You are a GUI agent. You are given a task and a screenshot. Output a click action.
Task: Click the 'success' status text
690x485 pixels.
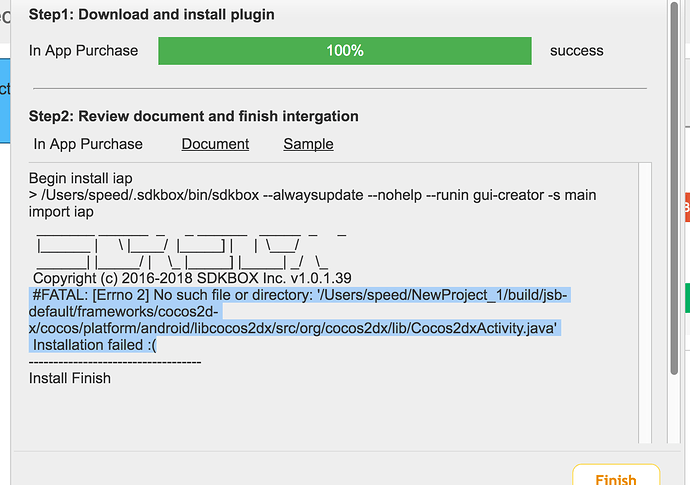click(577, 50)
